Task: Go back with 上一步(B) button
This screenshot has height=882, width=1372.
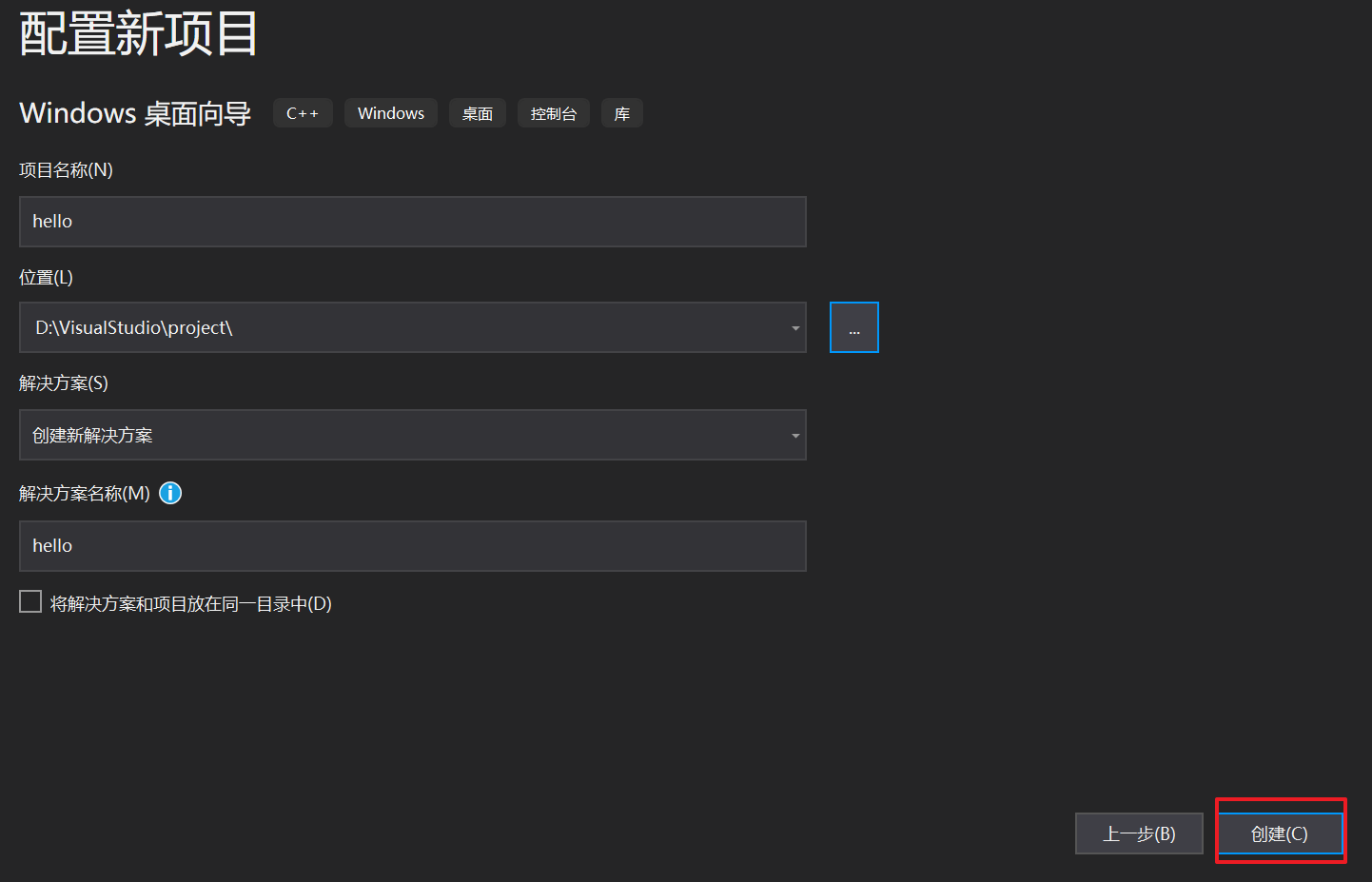Action: pyautogui.click(x=1139, y=833)
